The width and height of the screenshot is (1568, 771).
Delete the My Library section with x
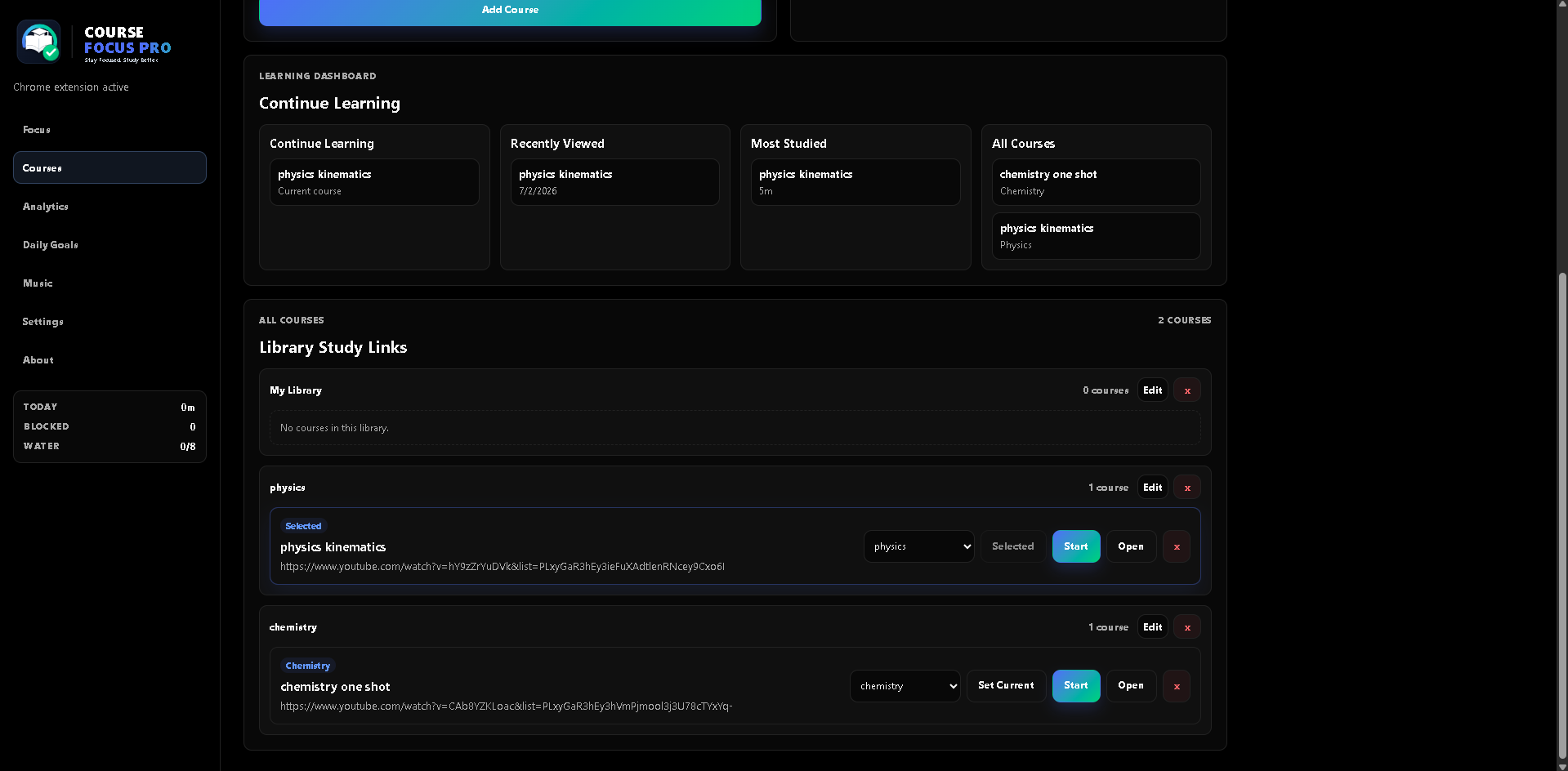tap(1187, 390)
